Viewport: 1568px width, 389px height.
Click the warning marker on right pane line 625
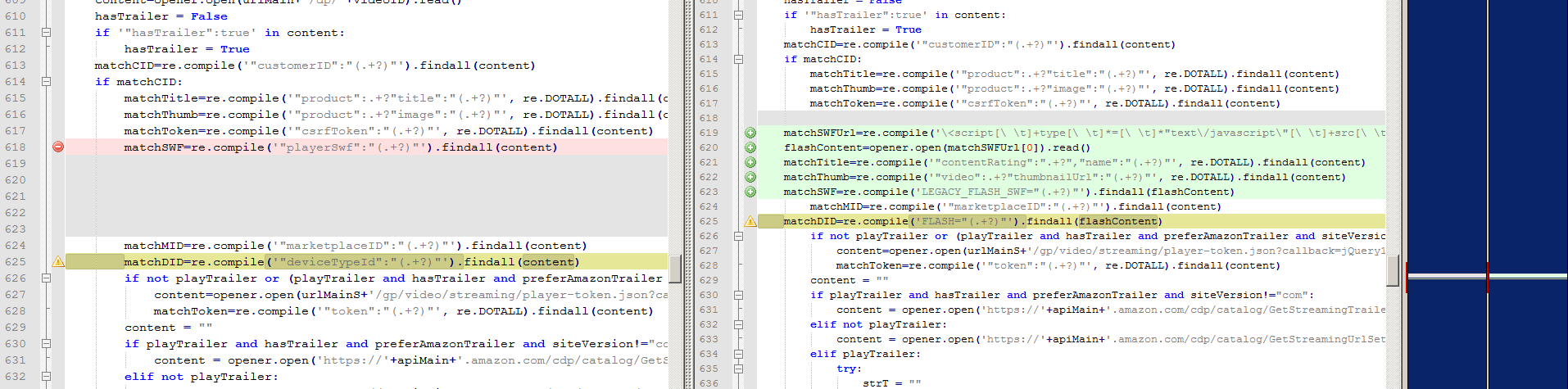point(750,221)
